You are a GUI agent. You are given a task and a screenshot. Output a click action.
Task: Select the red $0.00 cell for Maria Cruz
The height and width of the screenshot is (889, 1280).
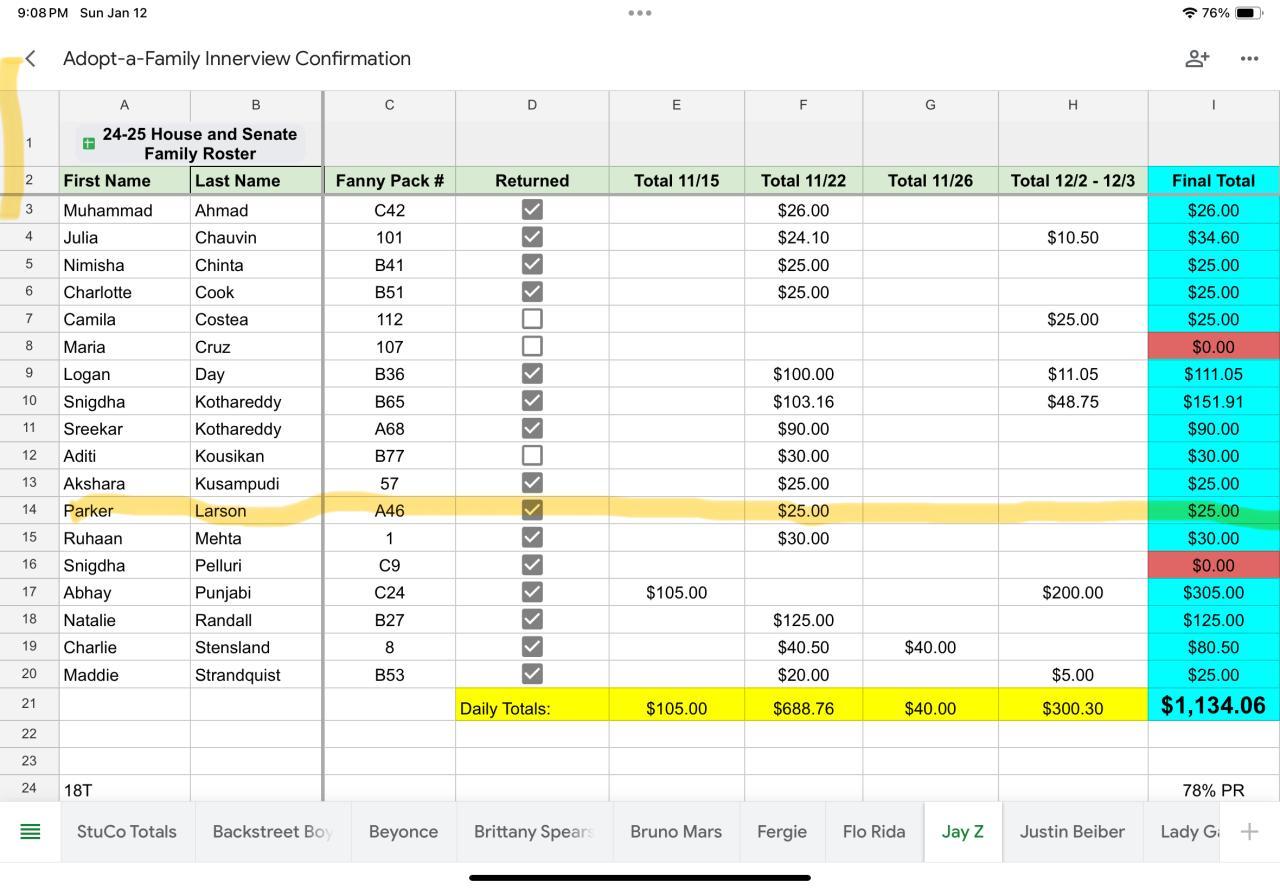click(x=1213, y=347)
